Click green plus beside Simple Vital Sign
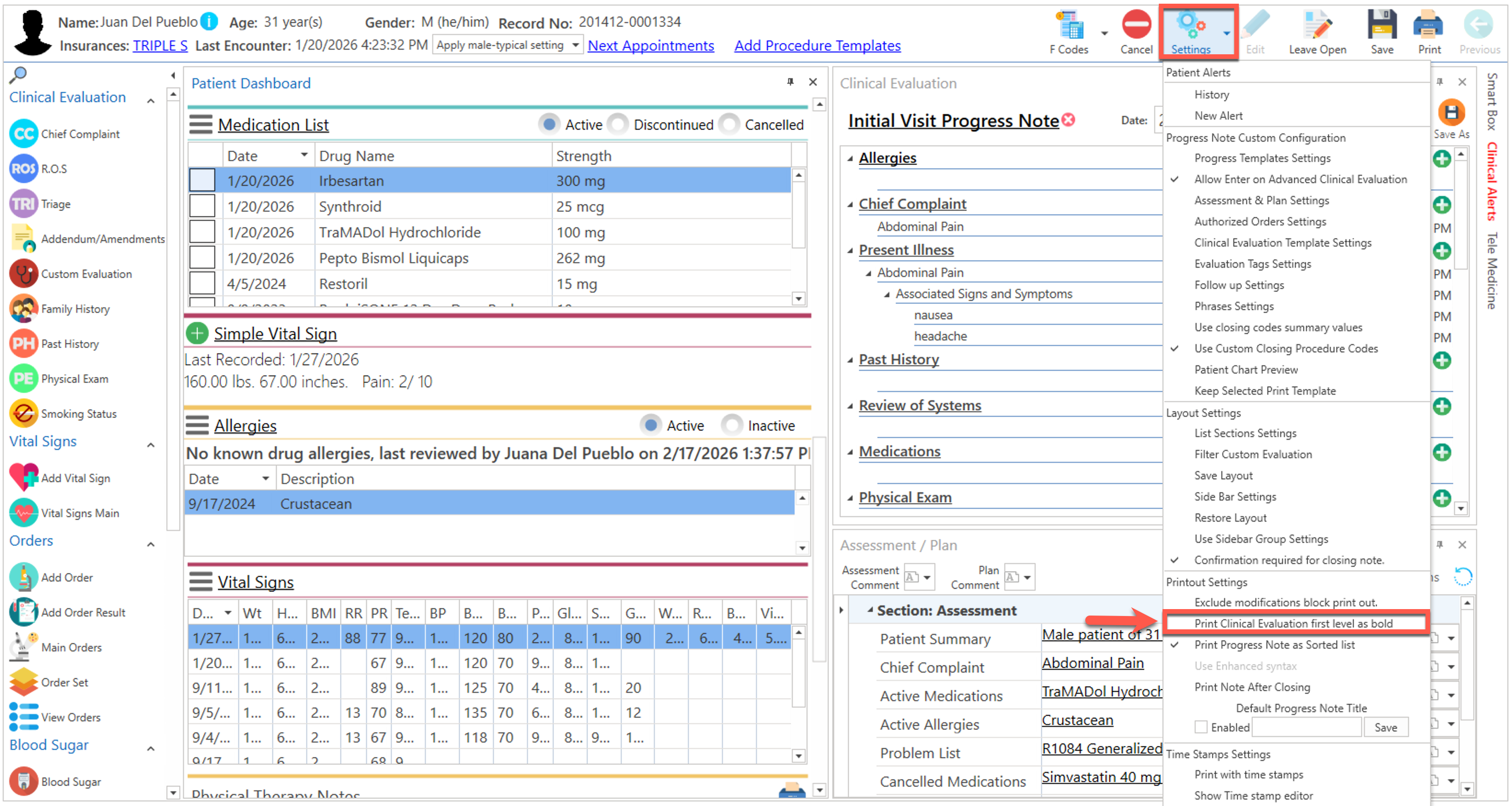The width and height of the screenshot is (1512, 806). click(x=197, y=334)
